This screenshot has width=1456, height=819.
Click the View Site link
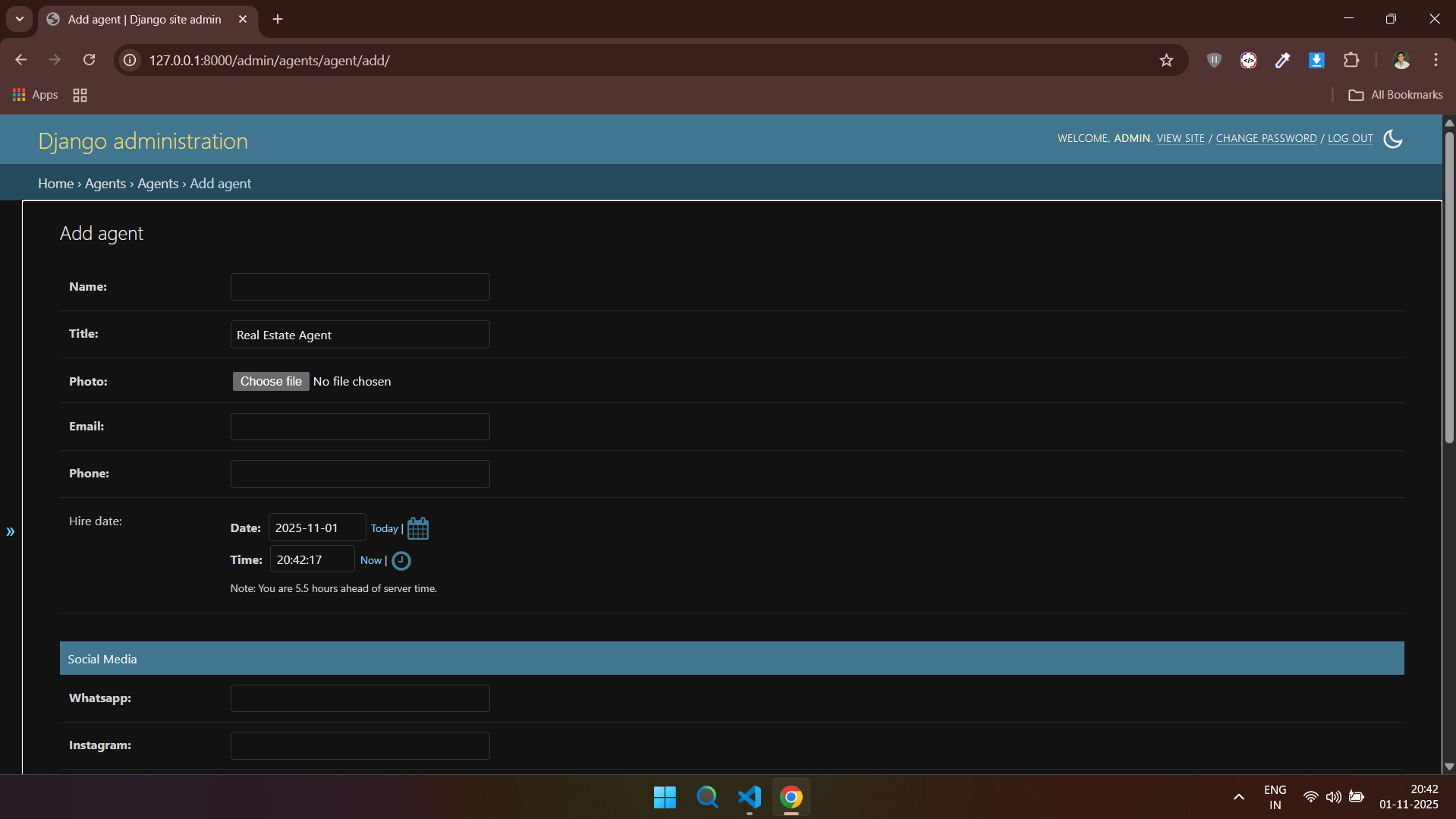click(1181, 138)
